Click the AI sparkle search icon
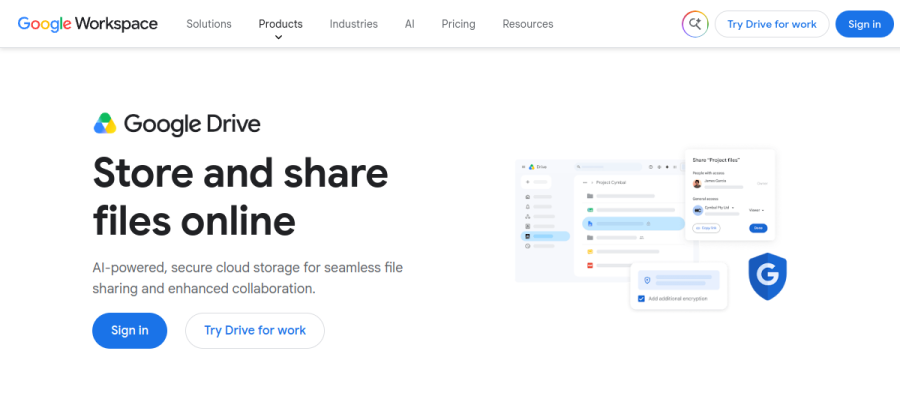Screen dimensions: 900x420 click(x=695, y=24)
